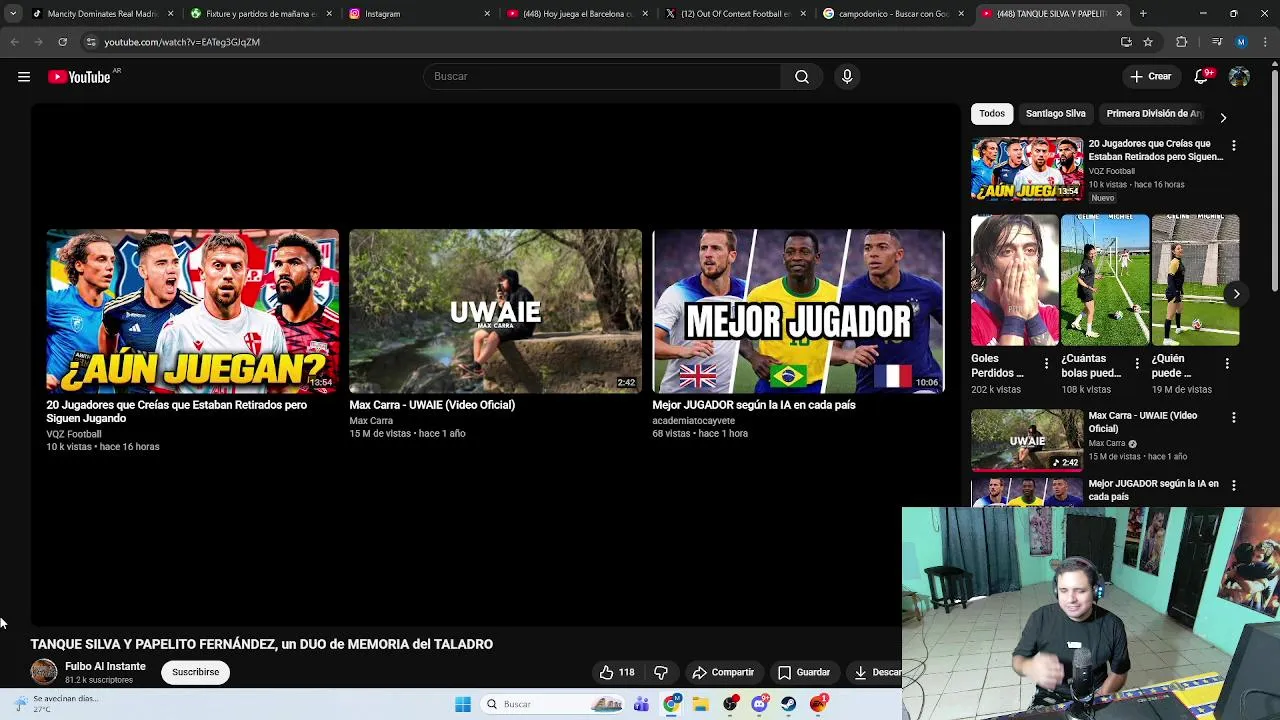Image resolution: width=1280 pixels, height=720 pixels.
Task: Open the Fulbo Al Instante channel avatar
Action: pyautogui.click(x=44, y=672)
